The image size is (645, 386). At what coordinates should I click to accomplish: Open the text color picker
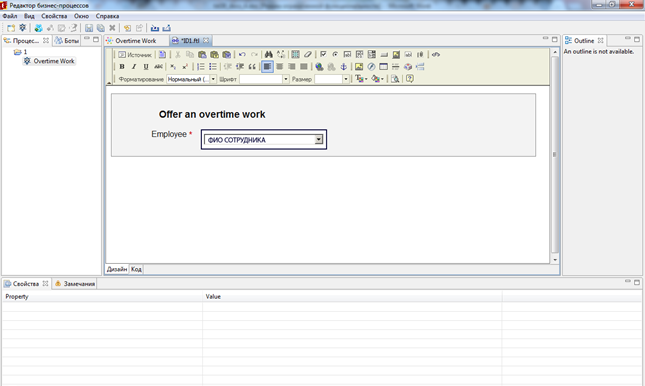361,79
